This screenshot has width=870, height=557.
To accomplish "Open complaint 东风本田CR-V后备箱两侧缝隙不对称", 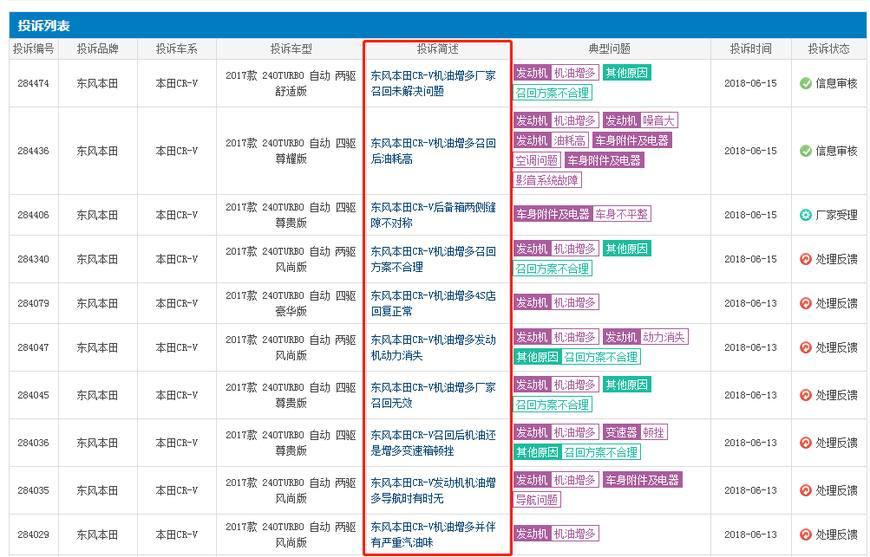I will point(433,215).
